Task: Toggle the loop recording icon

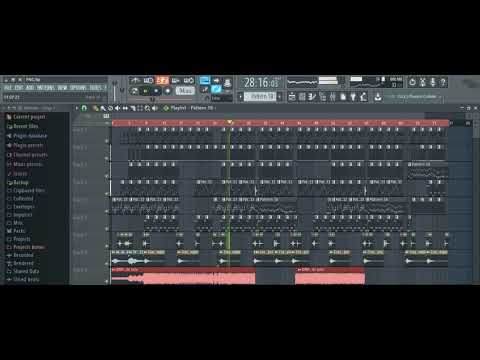Action: coord(188,80)
